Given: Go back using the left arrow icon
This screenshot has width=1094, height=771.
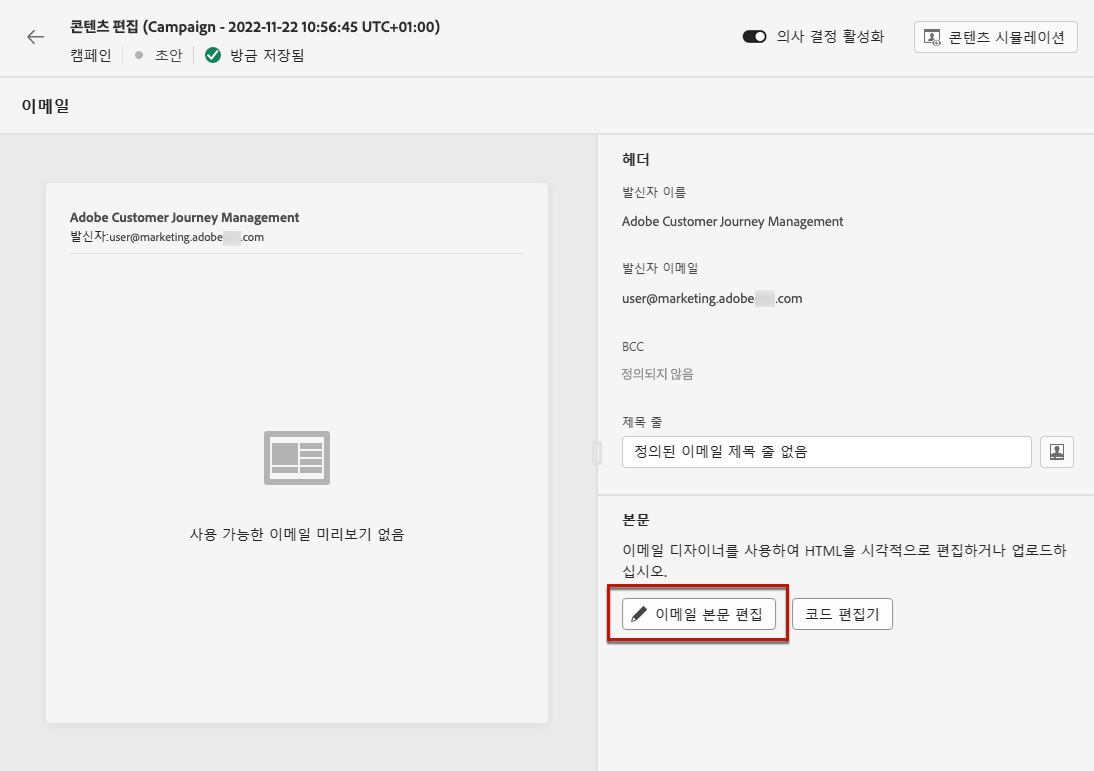Looking at the screenshot, I should (x=36, y=37).
